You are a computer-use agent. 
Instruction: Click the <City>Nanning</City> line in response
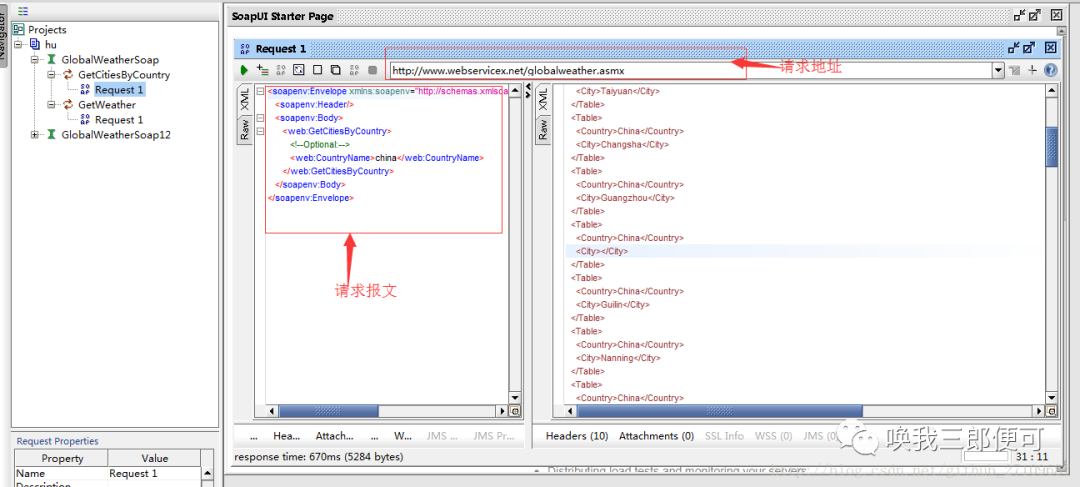618,358
